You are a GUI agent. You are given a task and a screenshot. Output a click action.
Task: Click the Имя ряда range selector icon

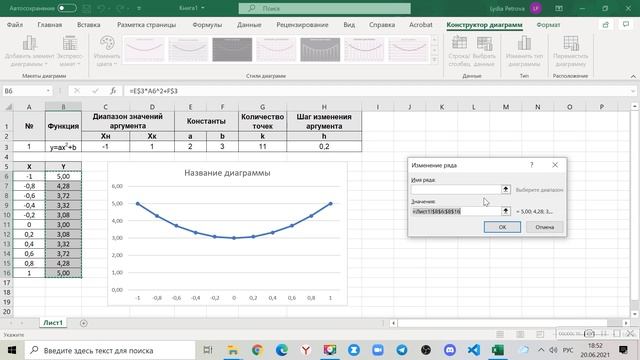506,189
